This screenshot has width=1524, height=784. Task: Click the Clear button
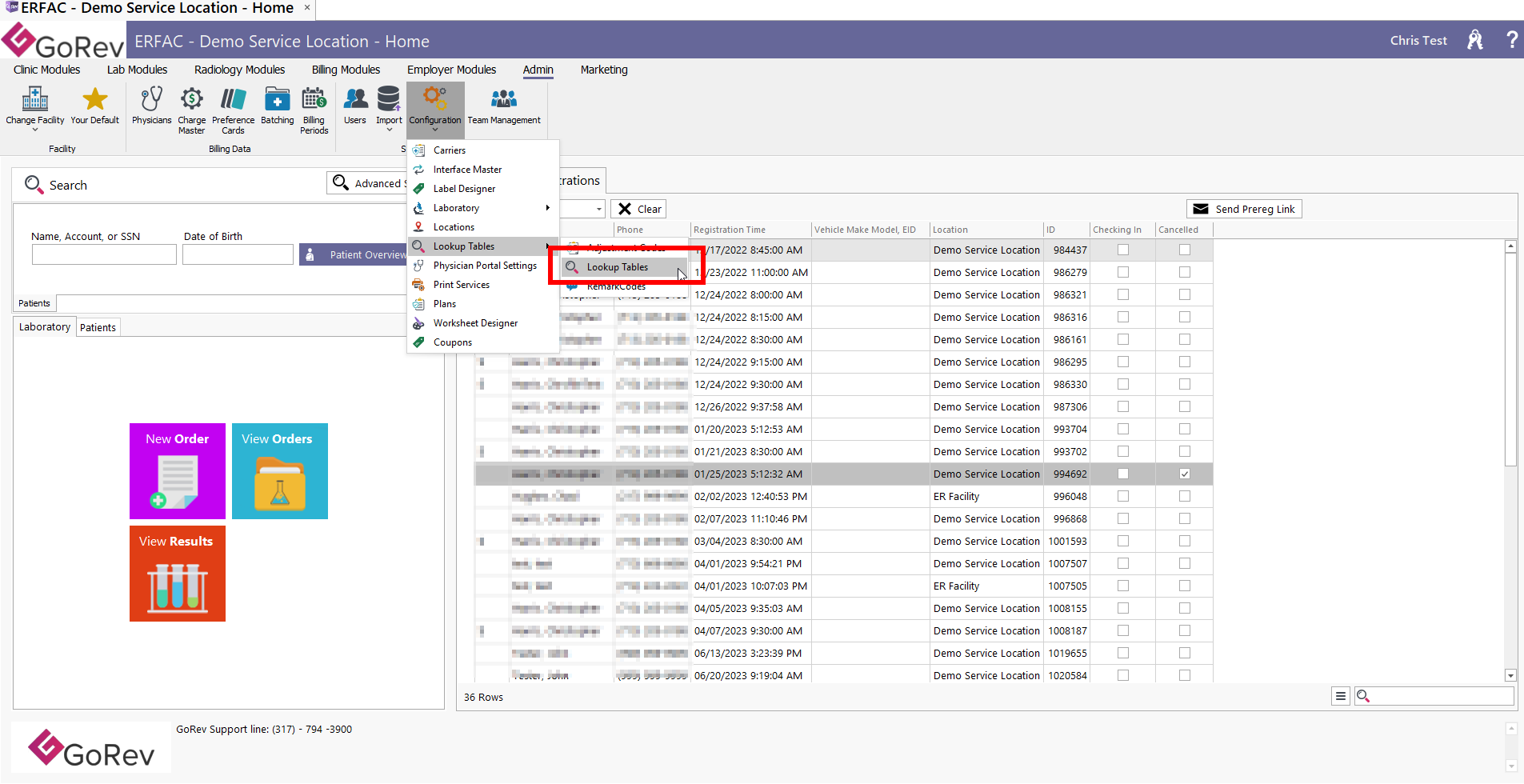coord(638,209)
